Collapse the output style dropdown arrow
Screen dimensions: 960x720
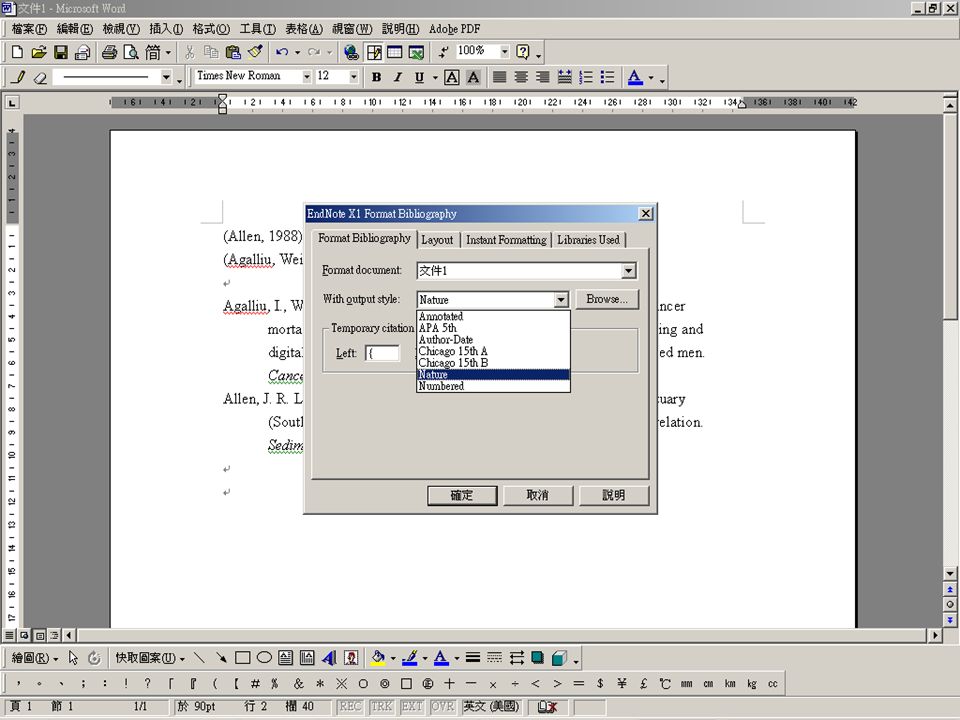click(x=561, y=299)
